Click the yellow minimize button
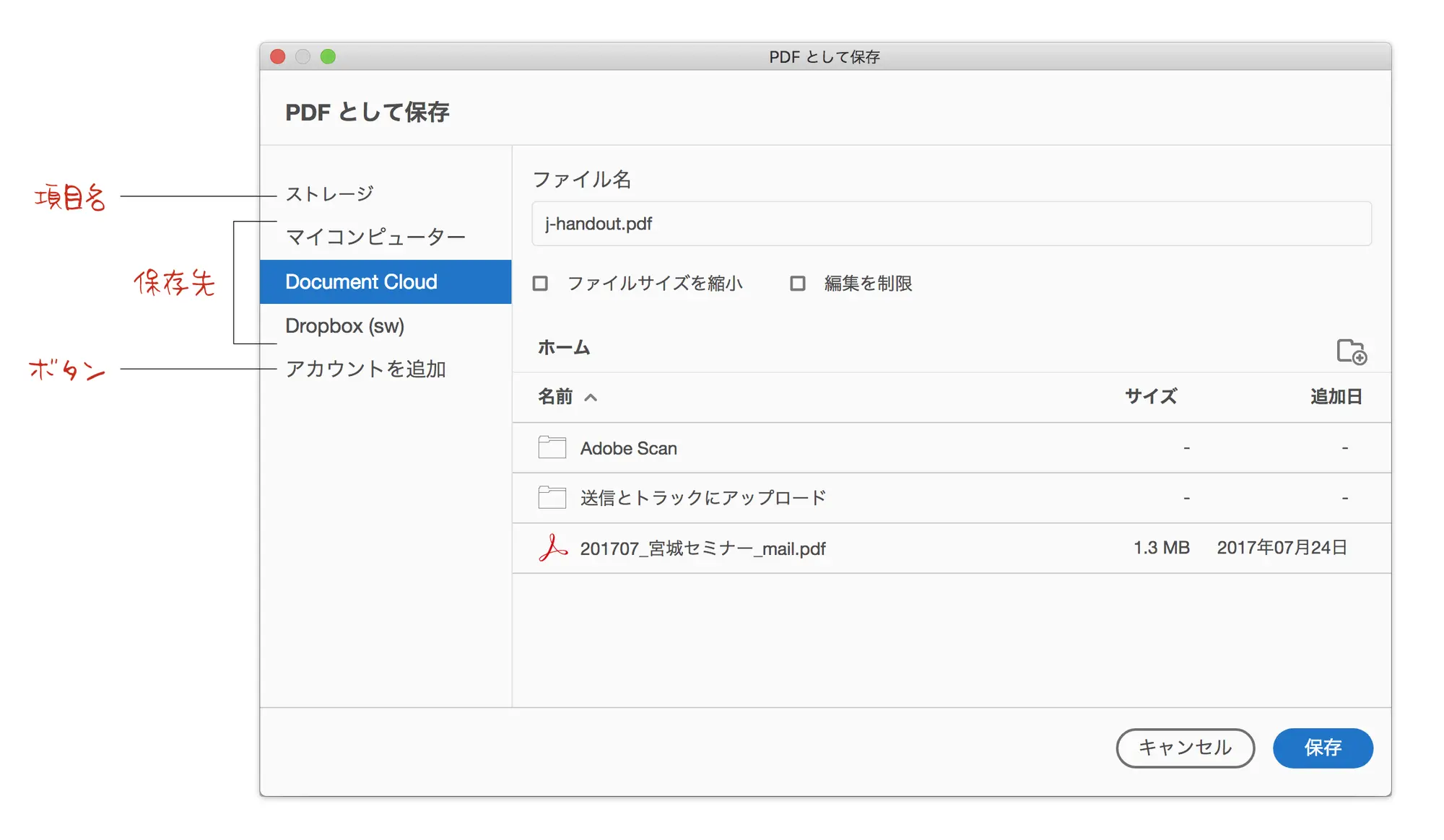The width and height of the screenshot is (1444, 840). pos(303,56)
